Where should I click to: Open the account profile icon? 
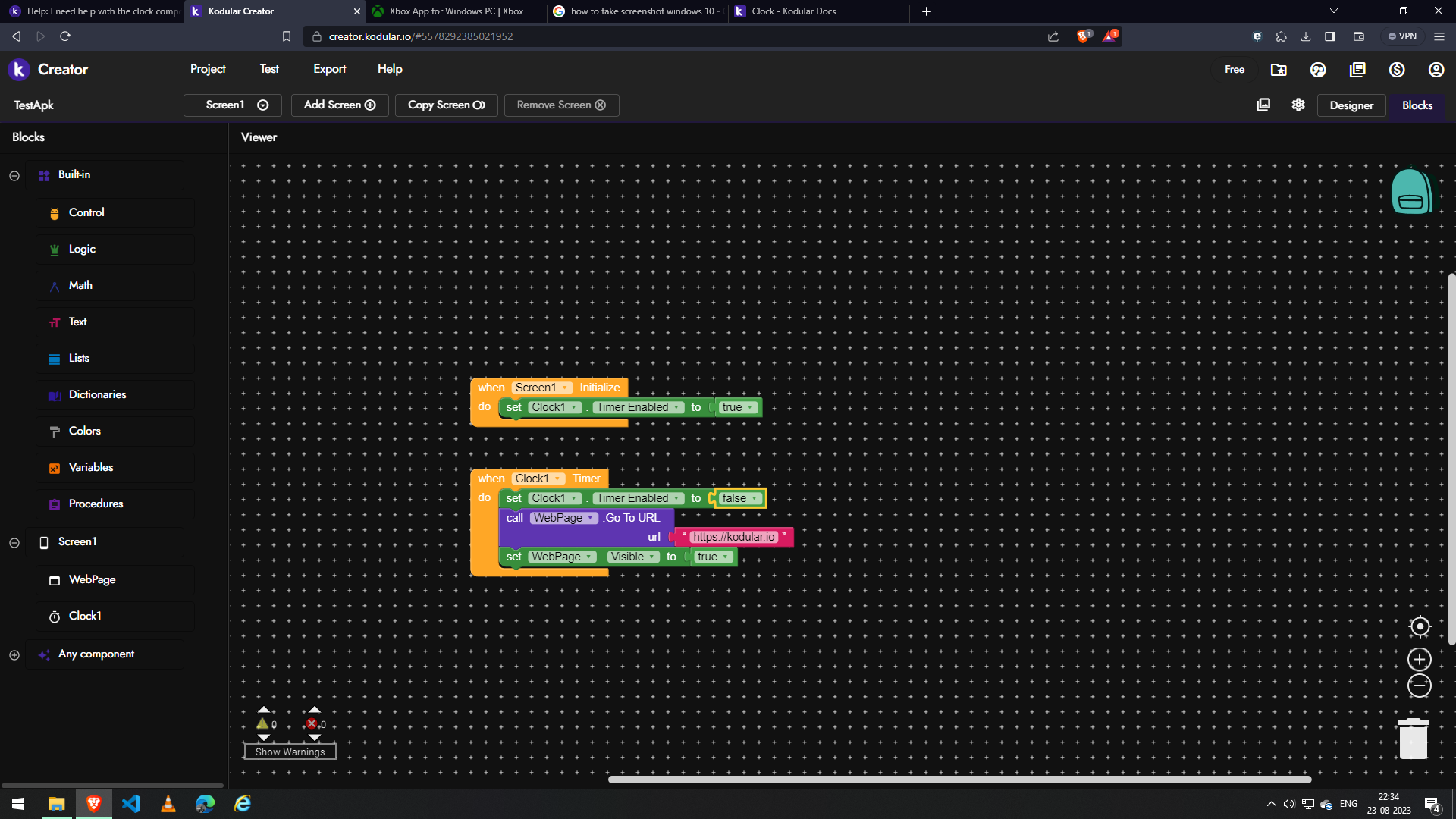tap(1436, 69)
